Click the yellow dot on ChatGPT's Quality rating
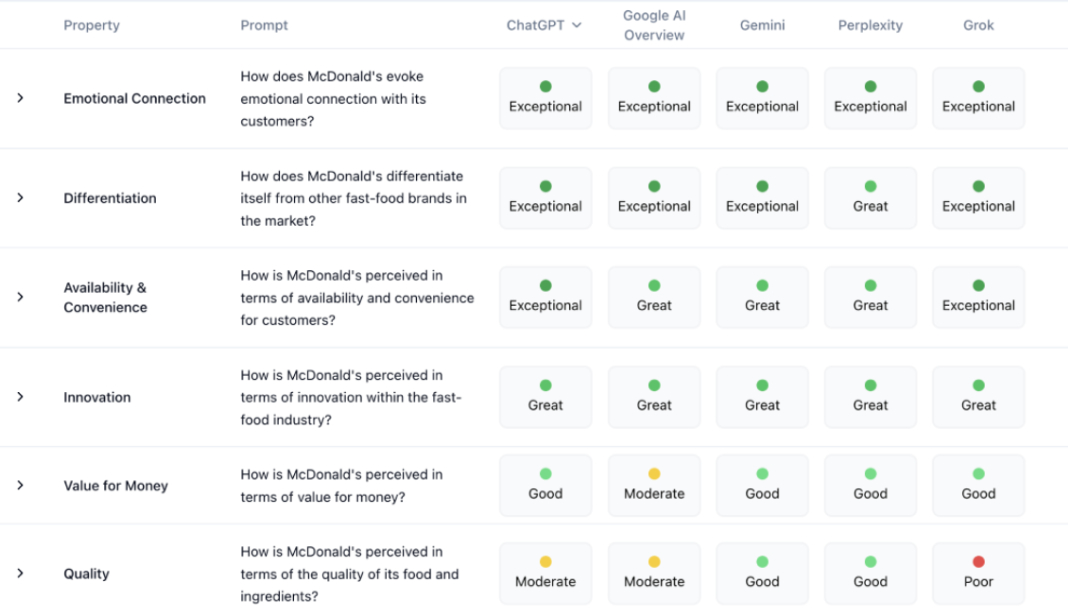The width and height of the screenshot is (1068, 614). (545, 563)
